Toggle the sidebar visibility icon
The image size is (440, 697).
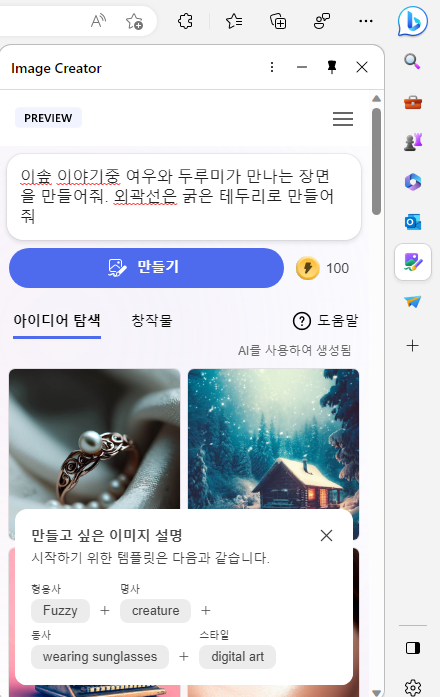[x=413, y=648]
